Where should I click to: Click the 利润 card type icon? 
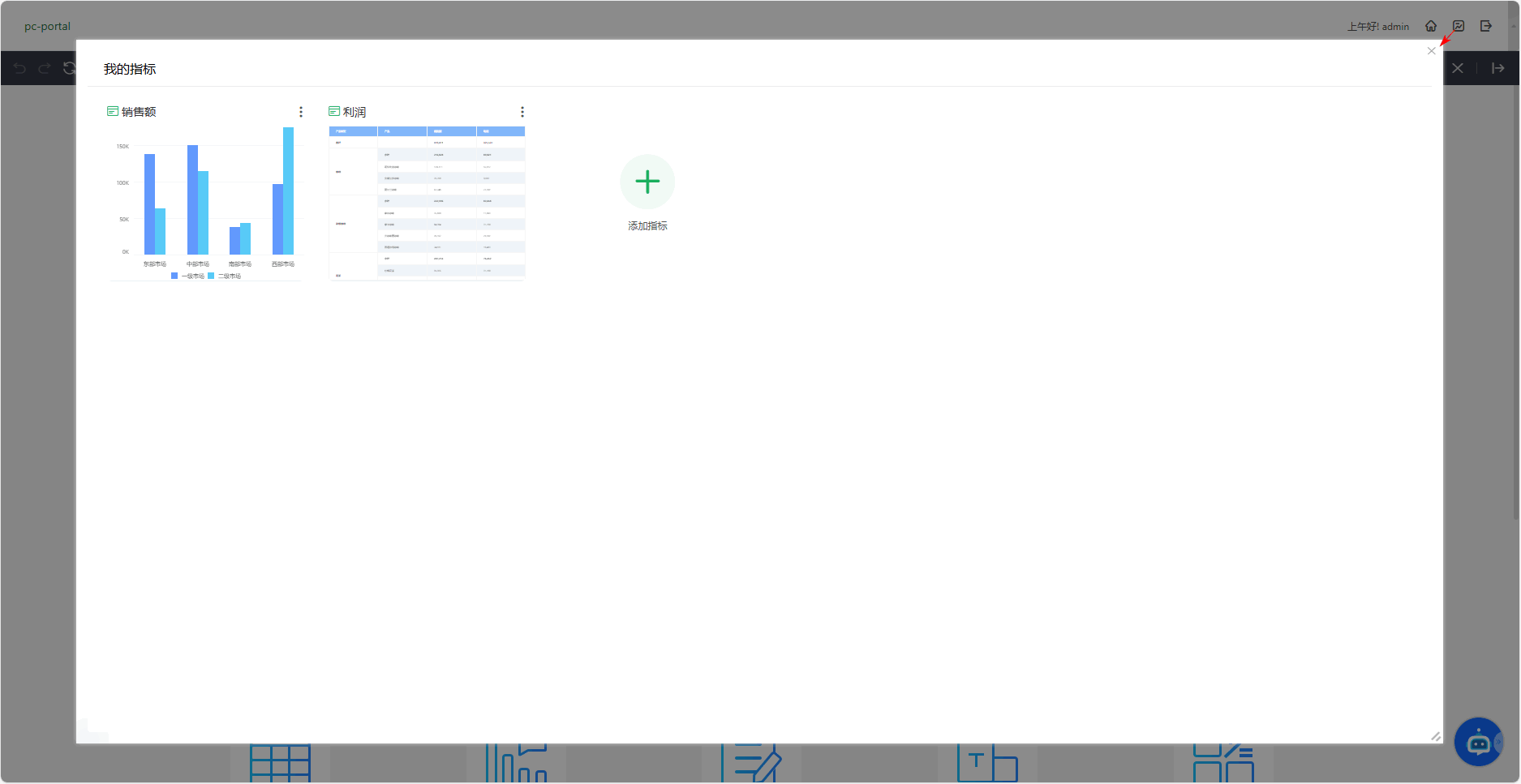point(334,111)
